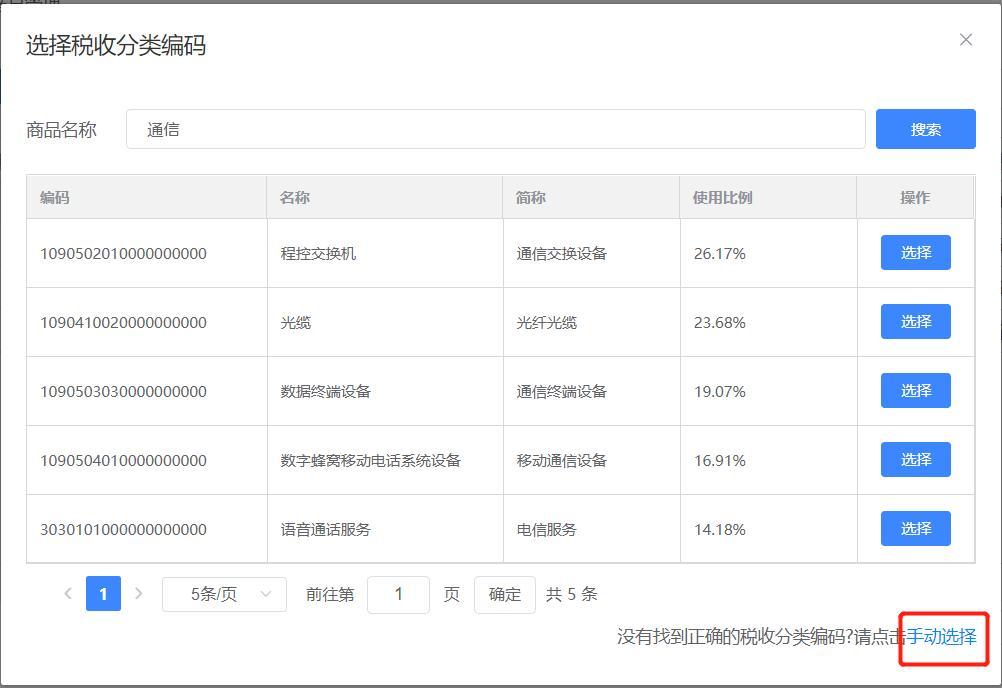The width and height of the screenshot is (1002, 688).
Task: Click the 手动选择 link
Action: [940, 634]
